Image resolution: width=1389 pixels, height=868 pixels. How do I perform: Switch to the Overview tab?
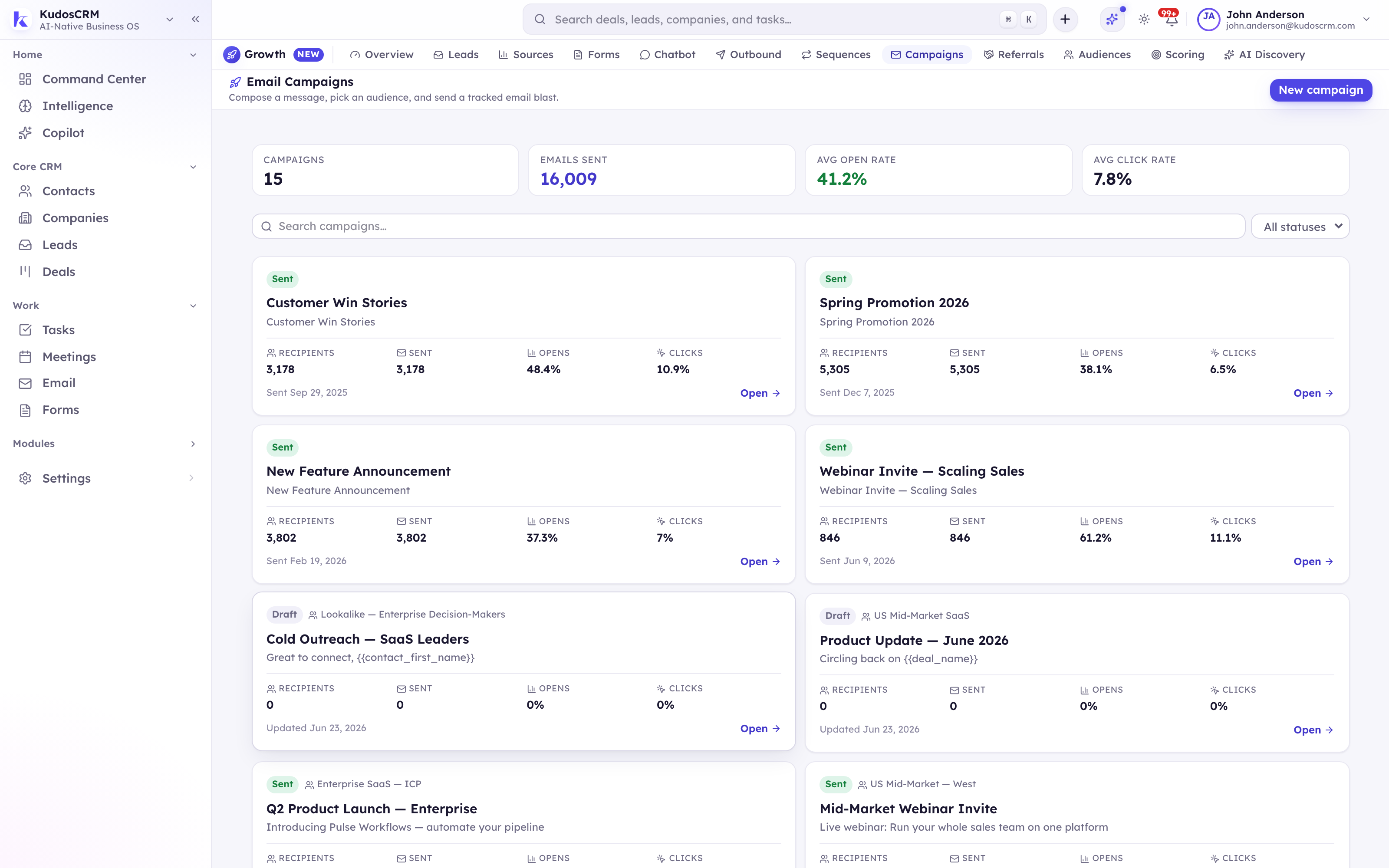tap(381, 55)
